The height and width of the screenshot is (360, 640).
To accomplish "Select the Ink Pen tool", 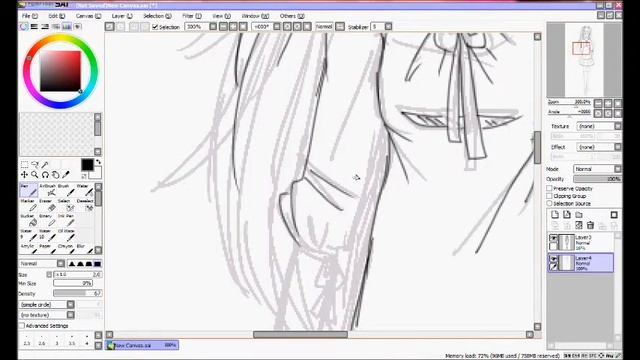I will (66, 220).
